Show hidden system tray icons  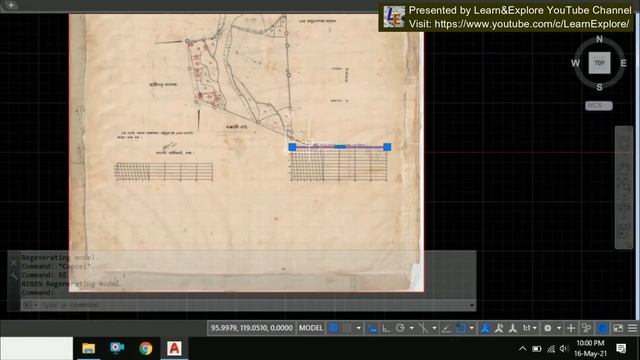(x=522, y=349)
